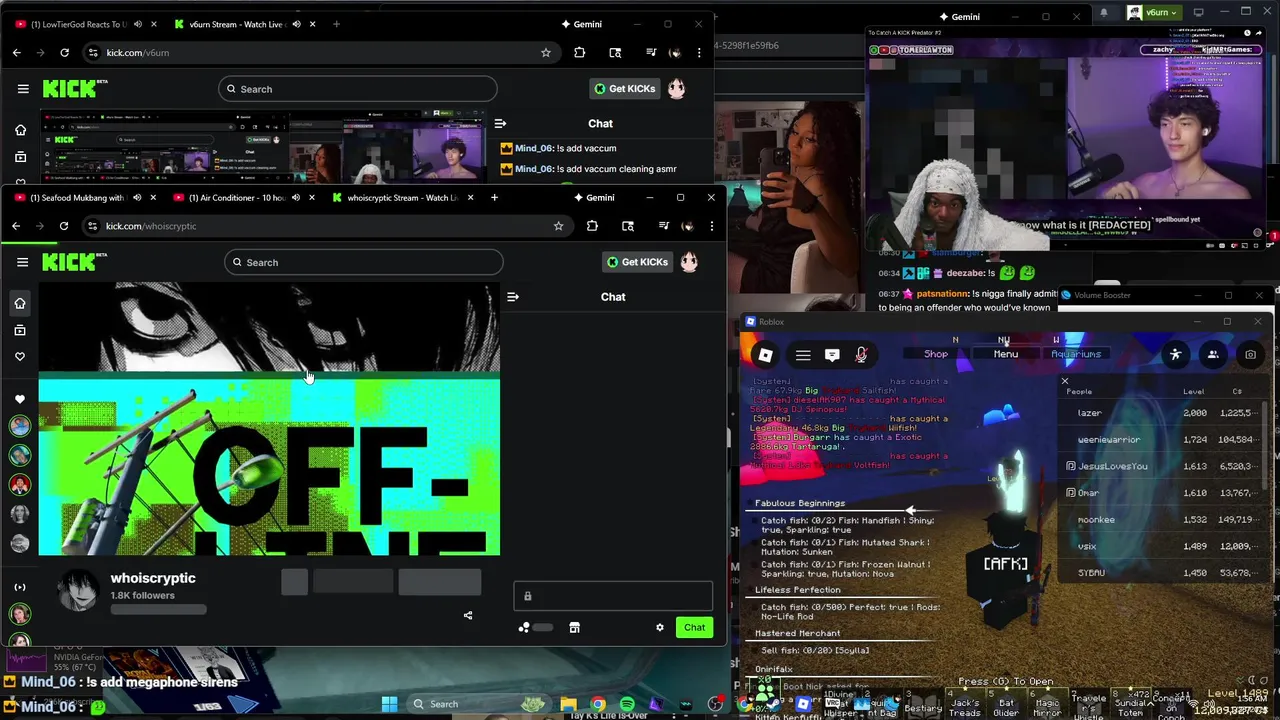Open Menu tab in Roblox game

pos(1006,354)
